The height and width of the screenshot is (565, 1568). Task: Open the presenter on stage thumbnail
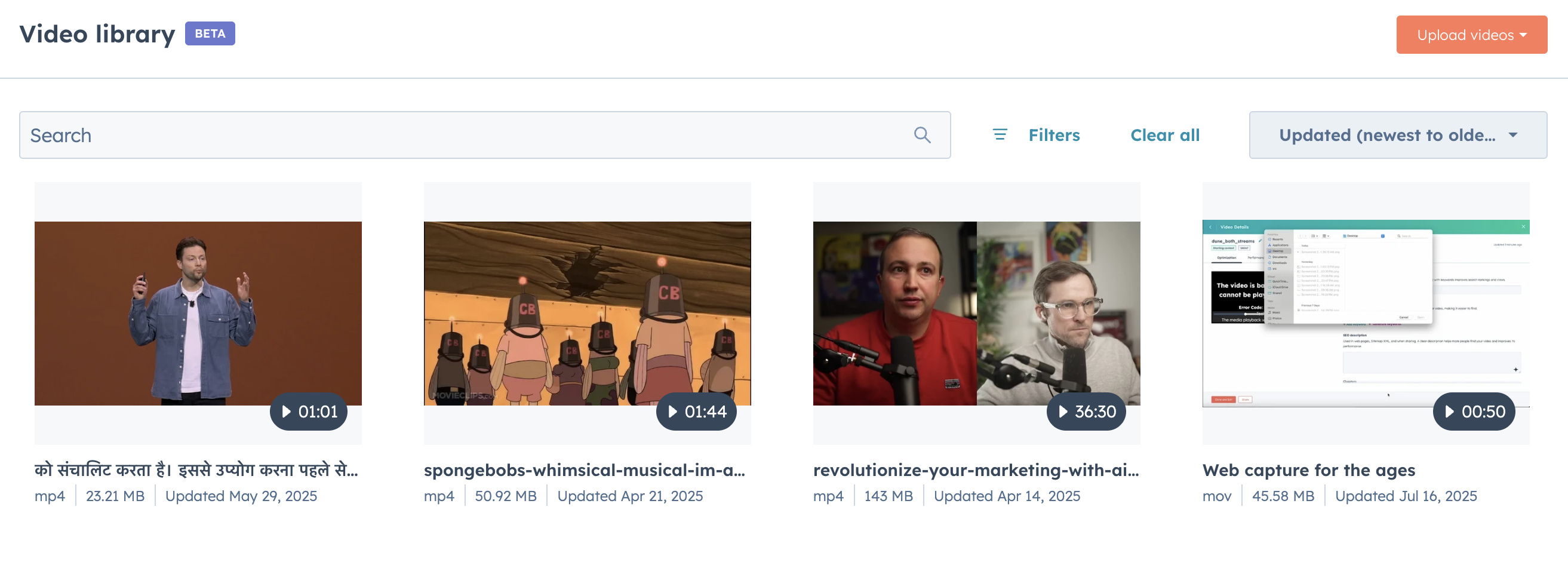(198, 313)
